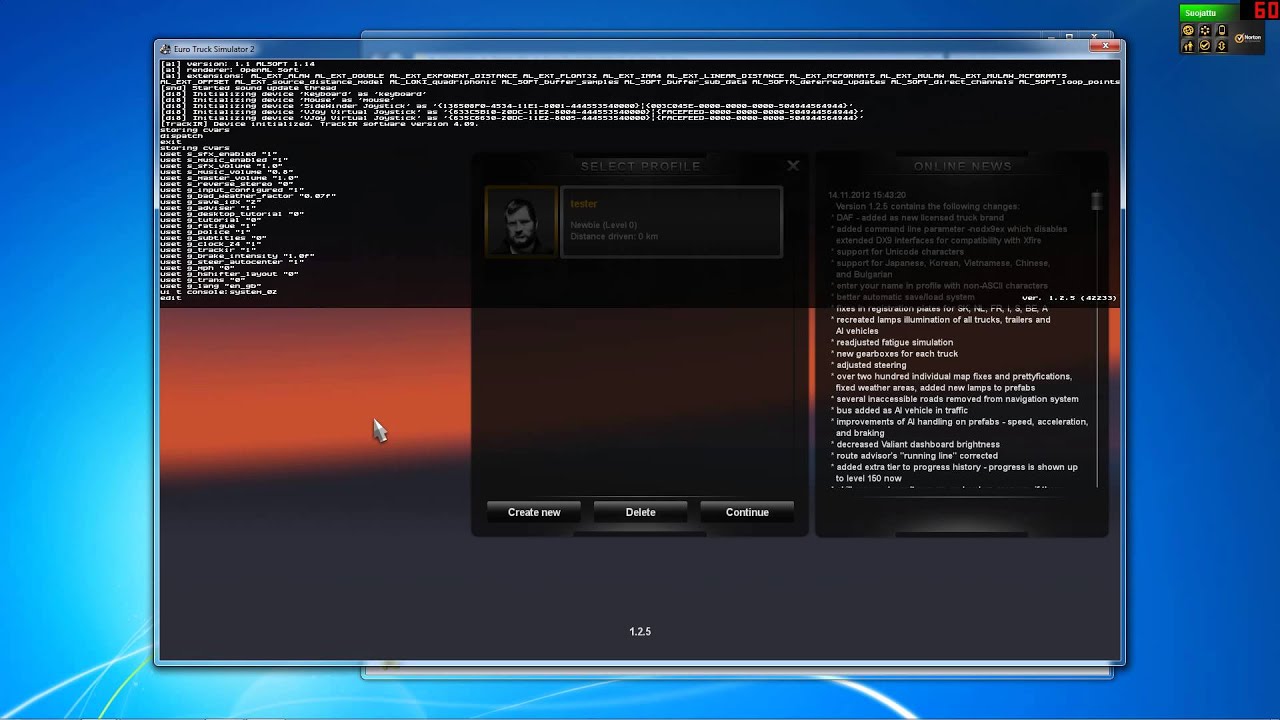The height and width of the screenshot is (720, 1280).
Task: Click the Euro Truck Simulator 2 window icon
Action: coord(165,48)
